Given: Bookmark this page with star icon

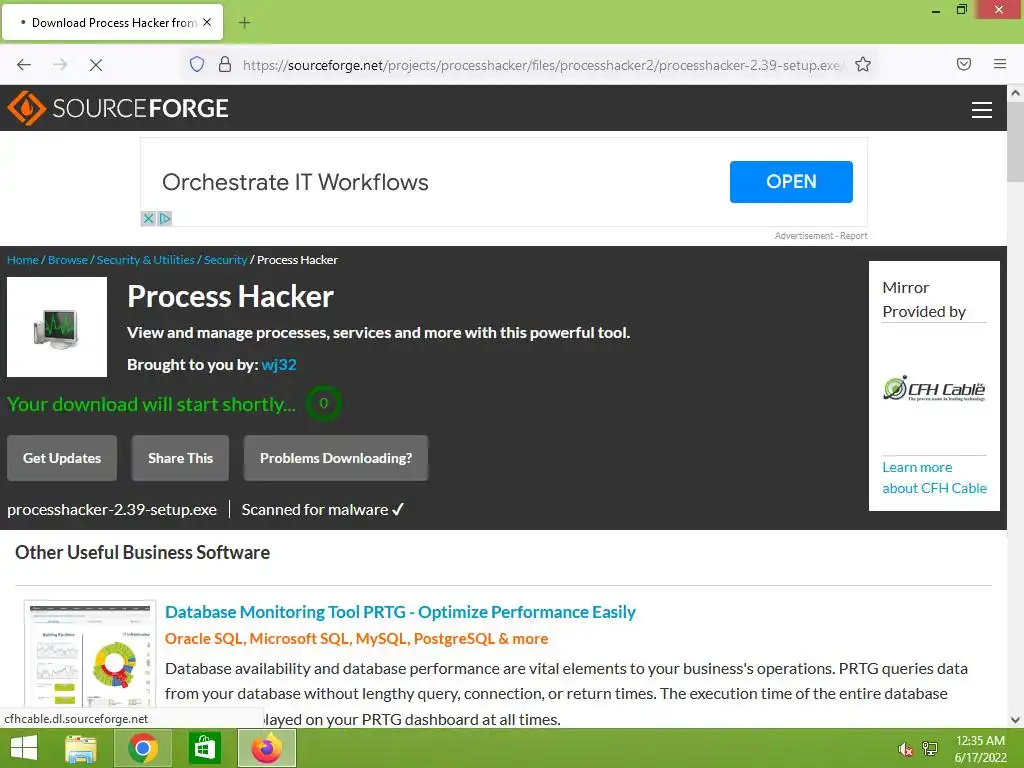Looking at the screenshot, I should pos(863,64).
